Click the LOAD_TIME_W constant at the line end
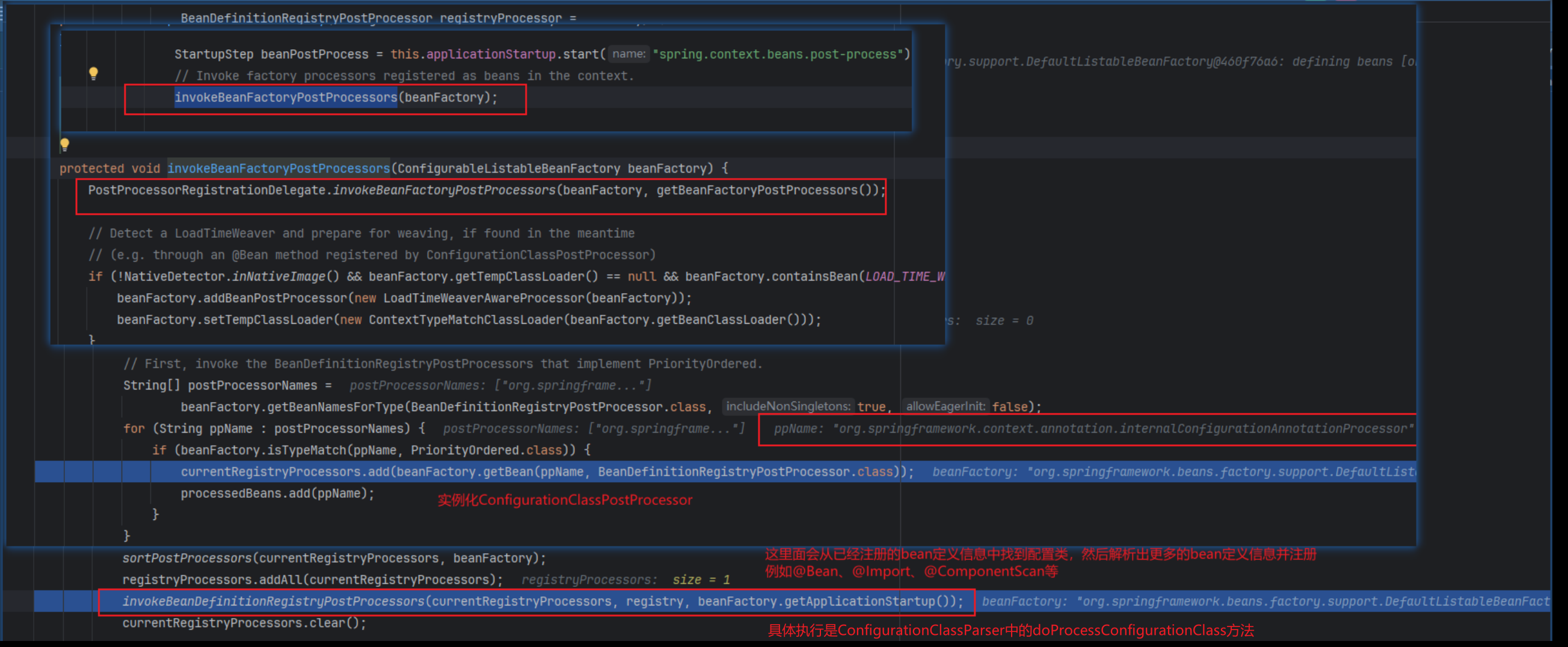 (905, 277)
